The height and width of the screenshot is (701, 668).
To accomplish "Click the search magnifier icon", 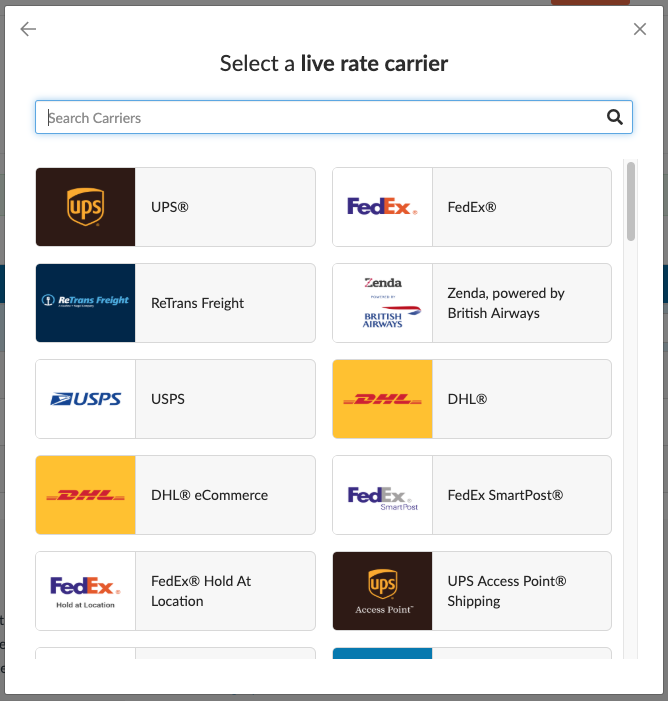I will [x=615, y=117].
